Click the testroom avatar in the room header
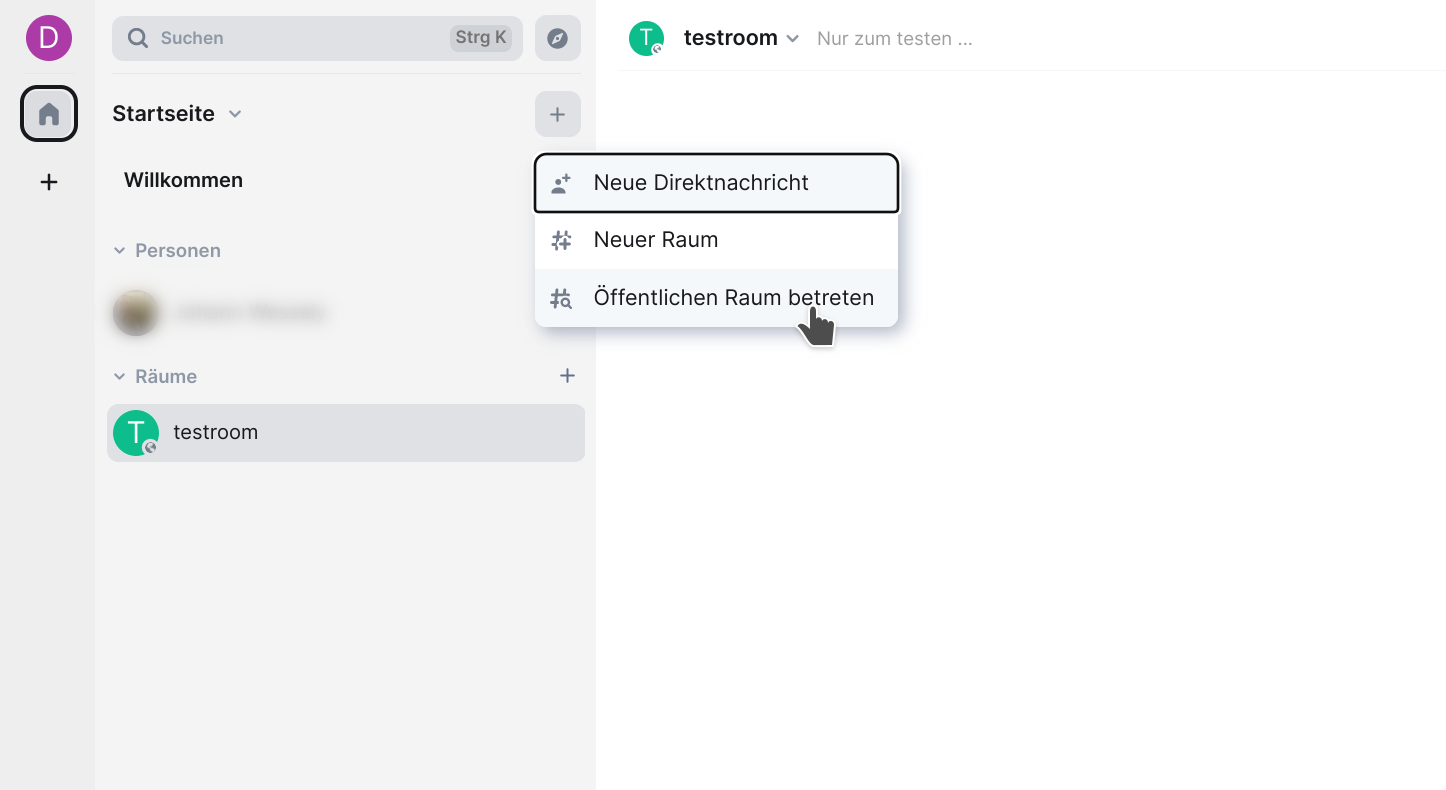 tap(646, 38)
